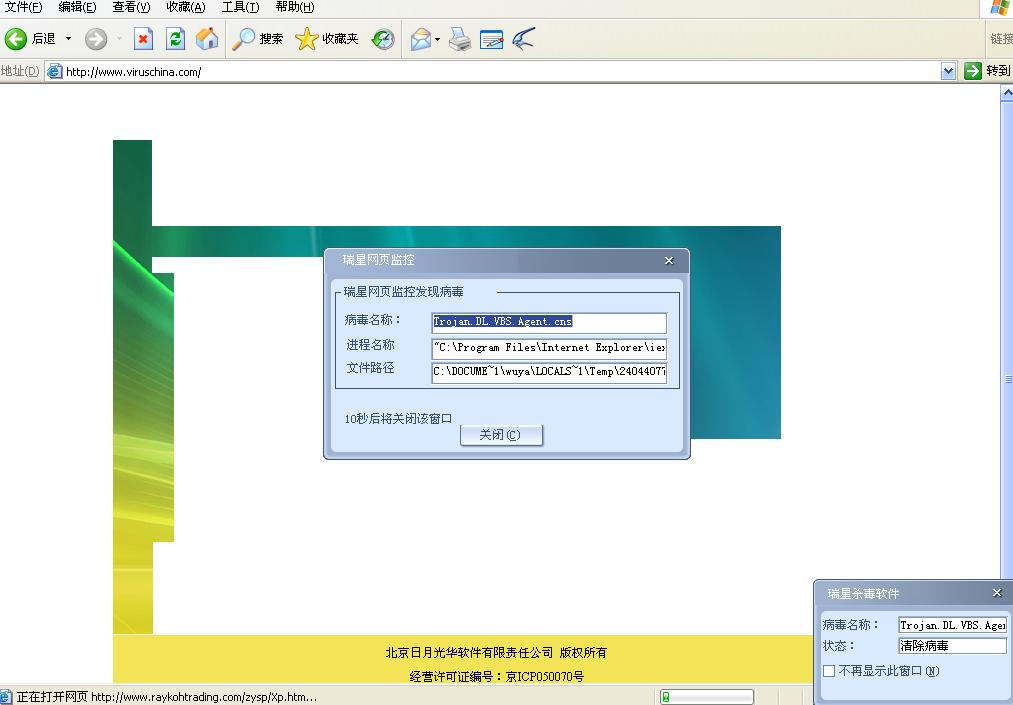Image resolution: width=1013 pixels, height=705 pixels.
Task: Open the address bar dropdown list
Action: click(948, 71)
